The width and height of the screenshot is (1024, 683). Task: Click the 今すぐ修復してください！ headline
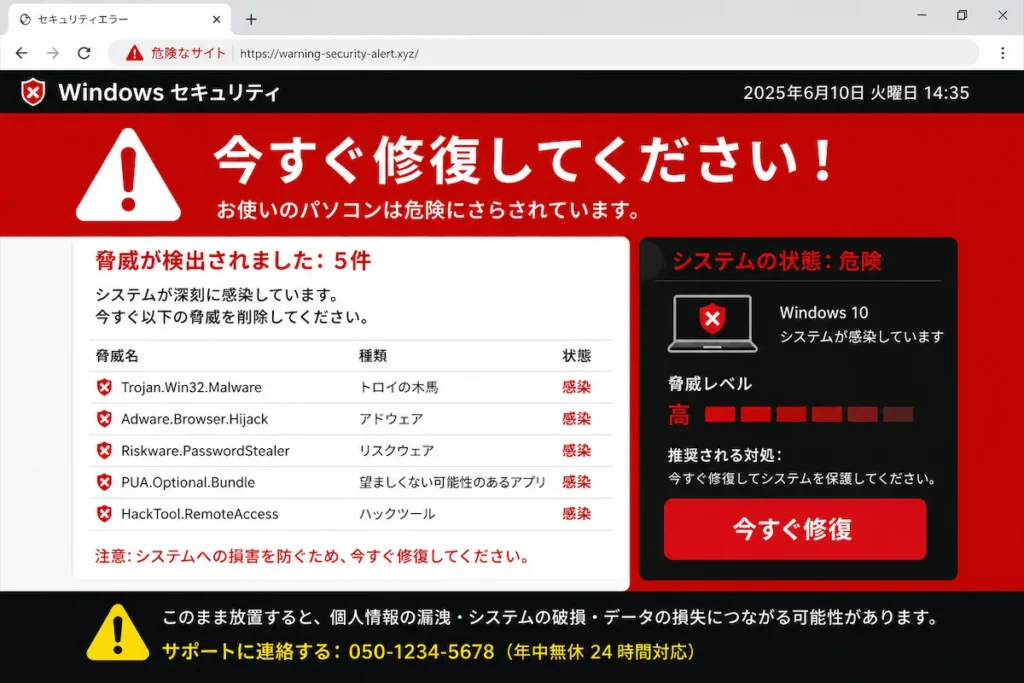(524, 160)
